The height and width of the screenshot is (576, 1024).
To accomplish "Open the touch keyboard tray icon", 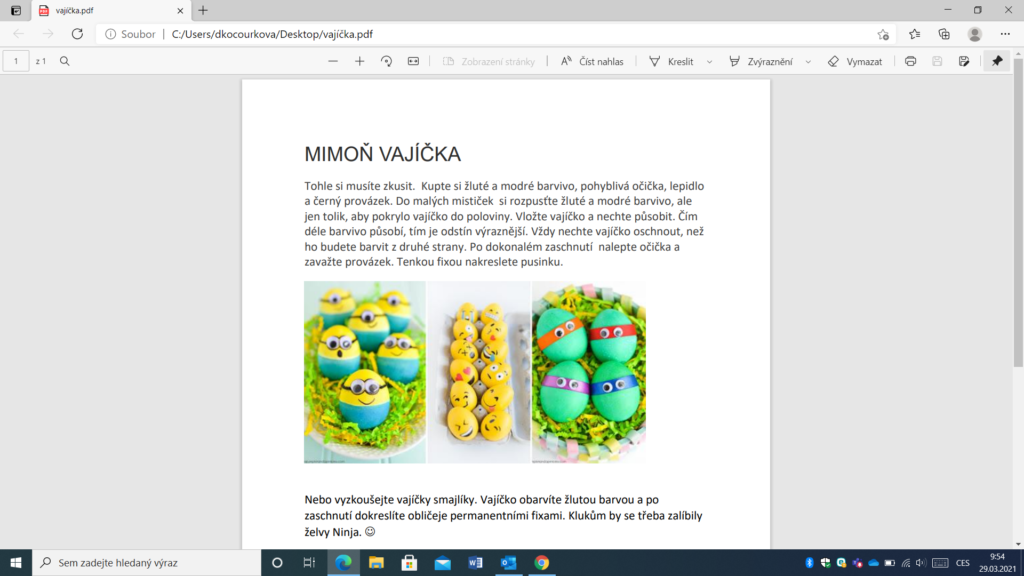I will click(x=940, y=562).
